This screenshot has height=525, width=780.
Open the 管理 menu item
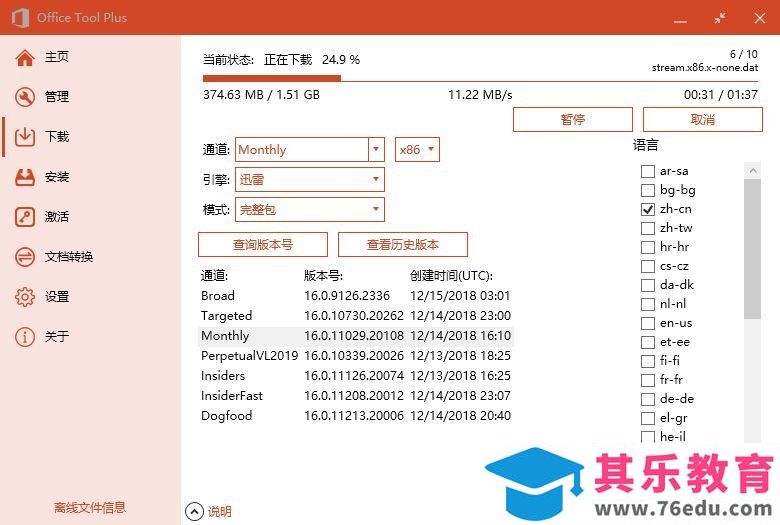[56, 97]
